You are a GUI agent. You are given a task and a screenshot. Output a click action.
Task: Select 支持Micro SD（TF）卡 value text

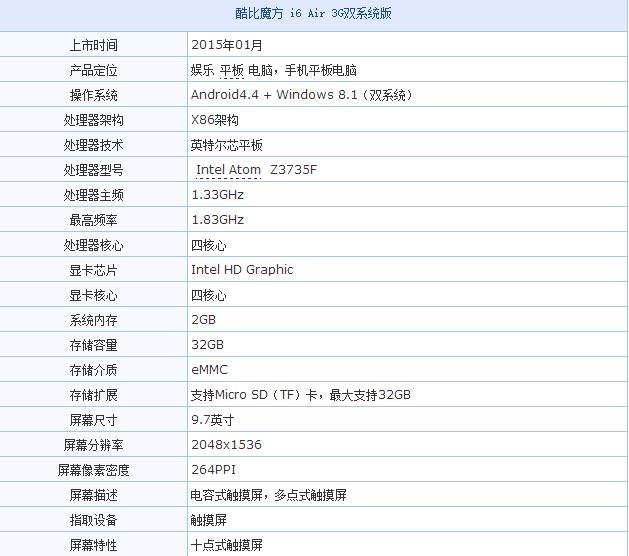coord(255,395)
